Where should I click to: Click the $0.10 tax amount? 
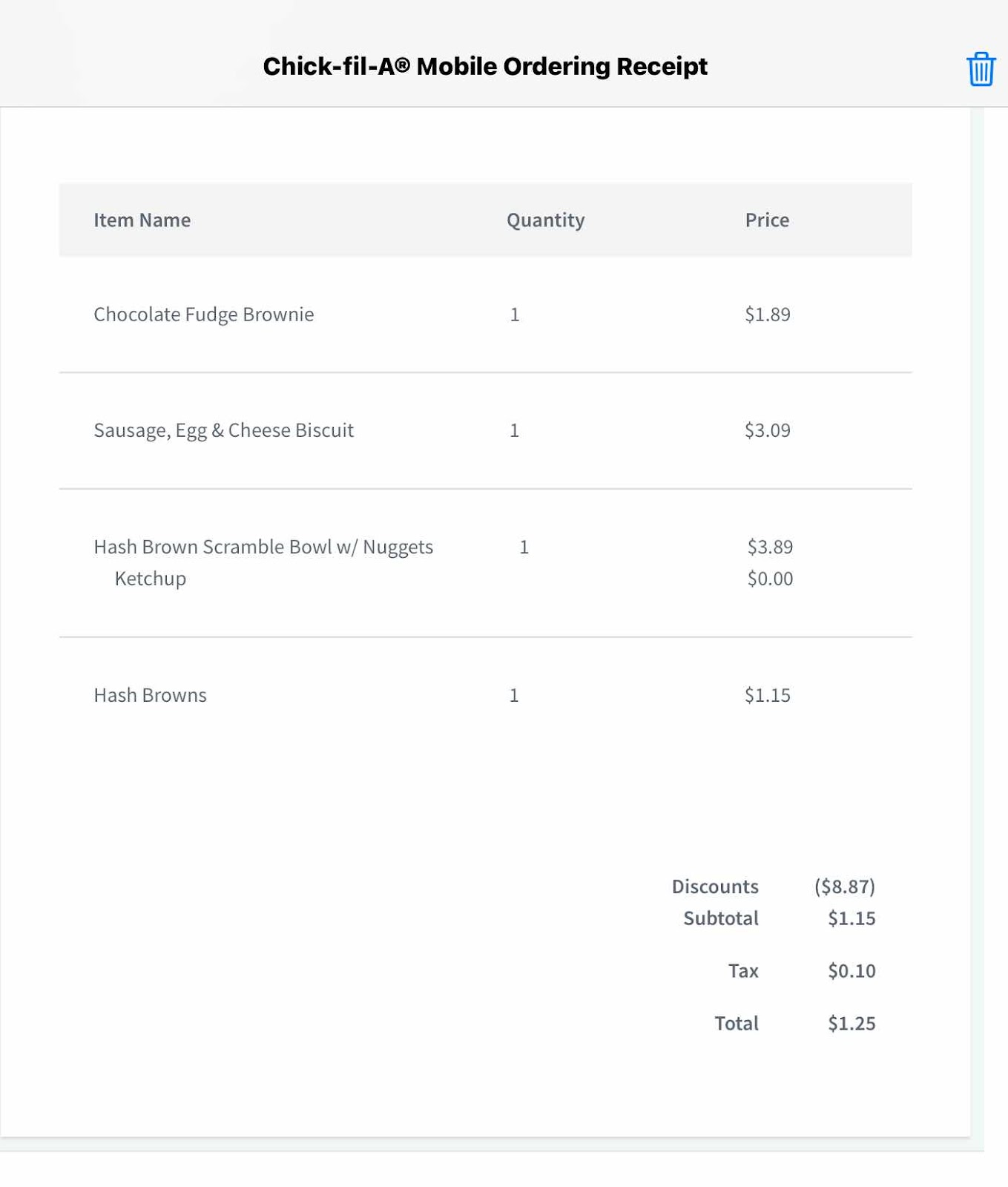(x=851, y=971)
